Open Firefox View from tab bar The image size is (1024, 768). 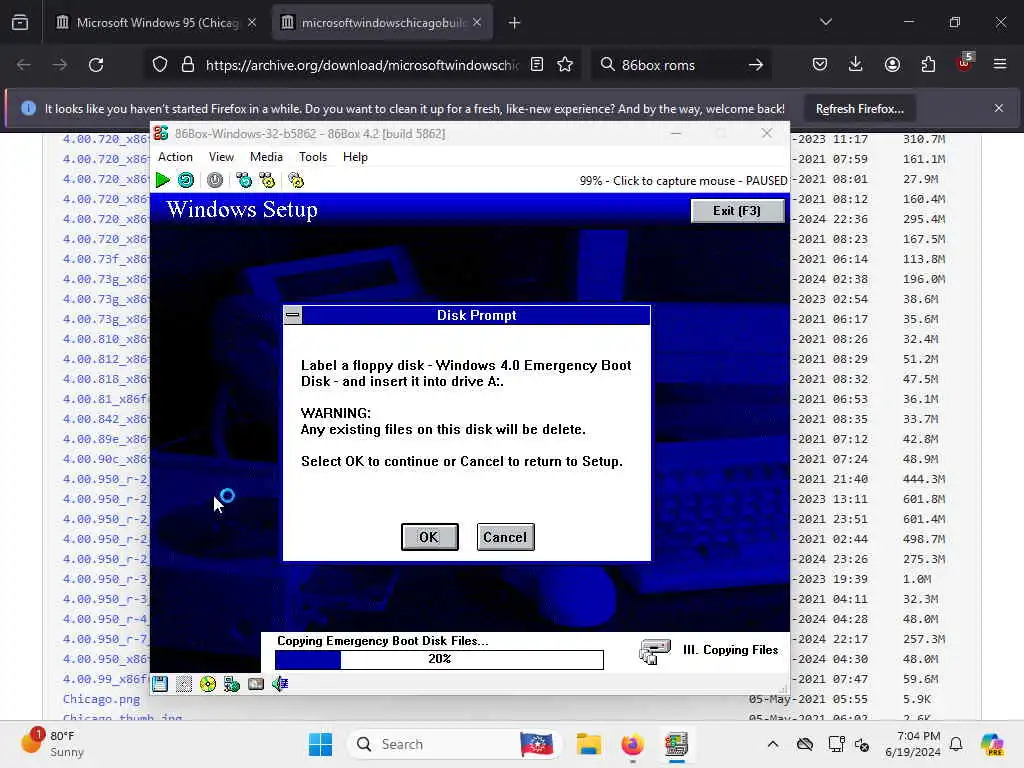tap(20, 22)
